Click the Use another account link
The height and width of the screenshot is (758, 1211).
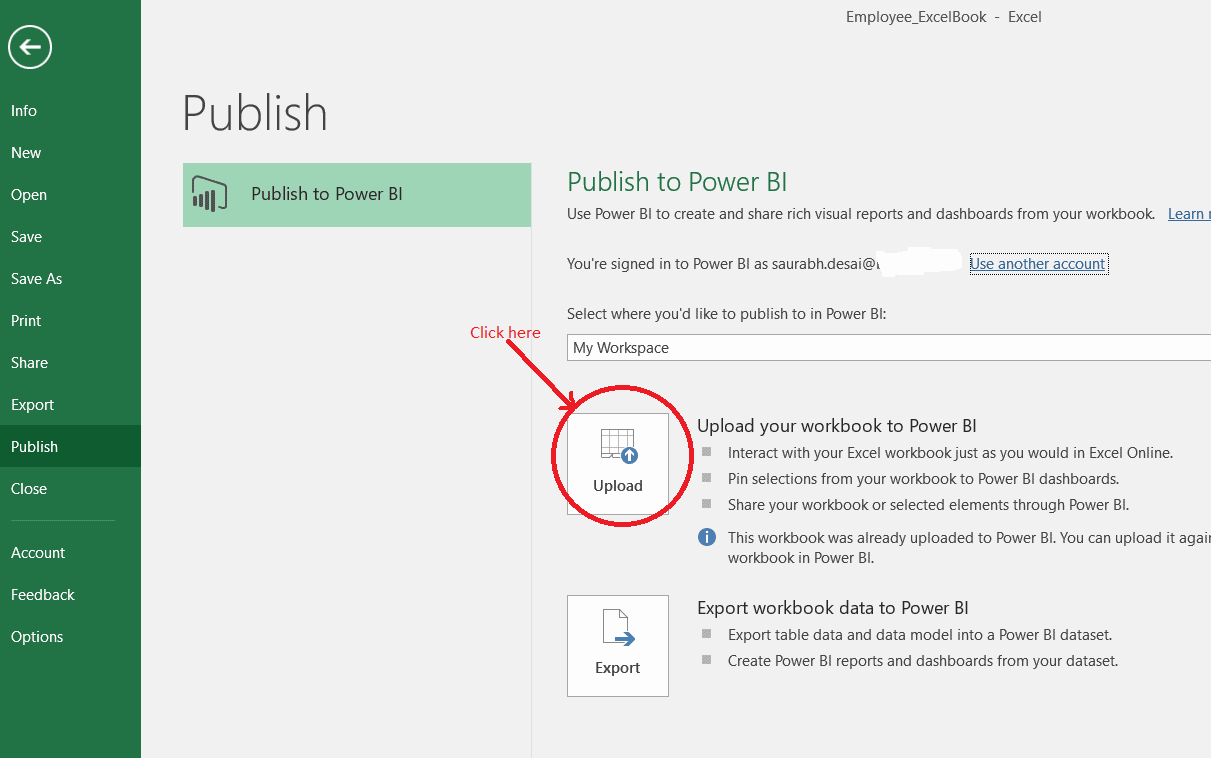pyautogui.click(x=1037, y=264)
